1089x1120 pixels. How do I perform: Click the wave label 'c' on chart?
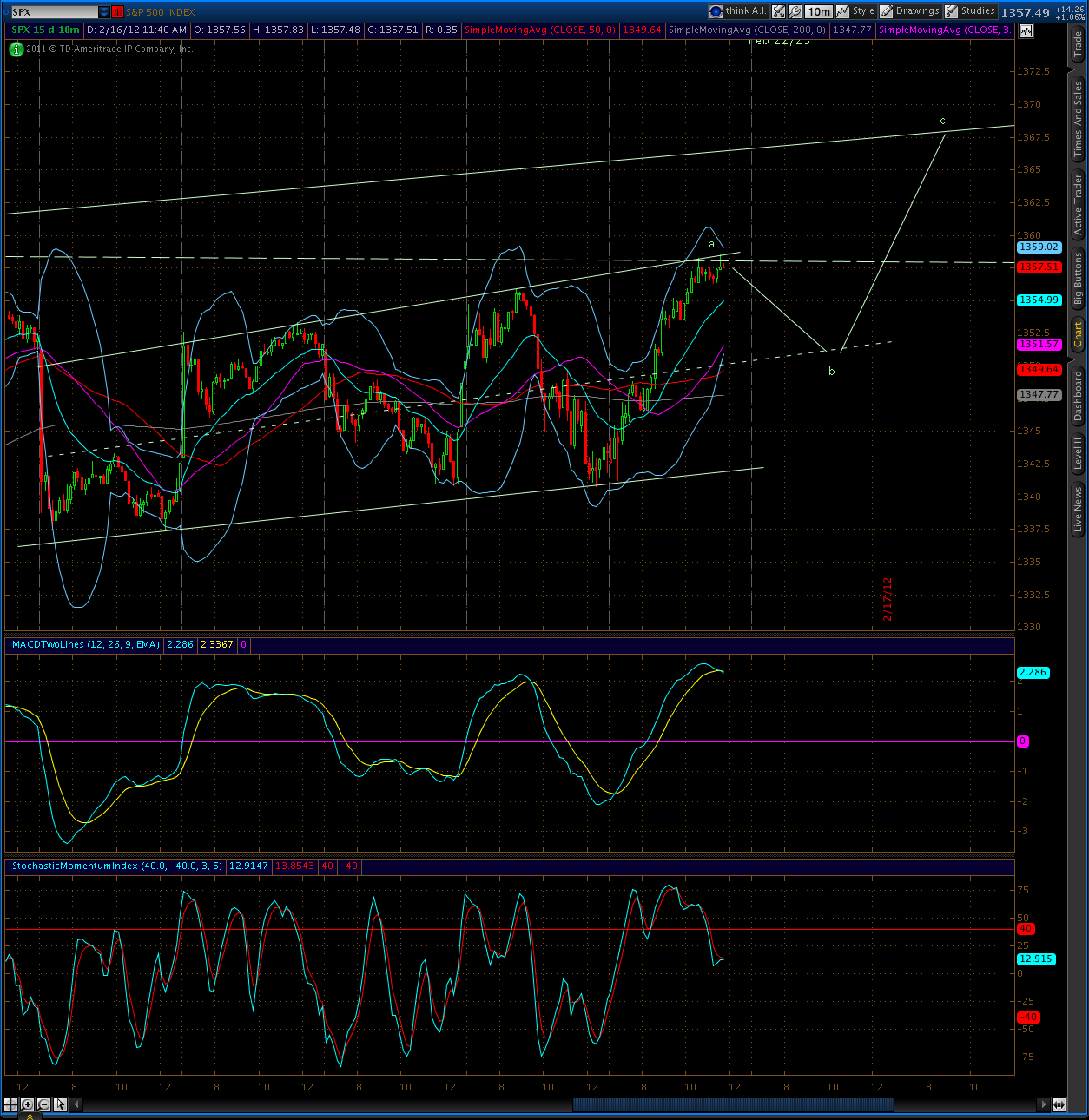pos(942,122)
